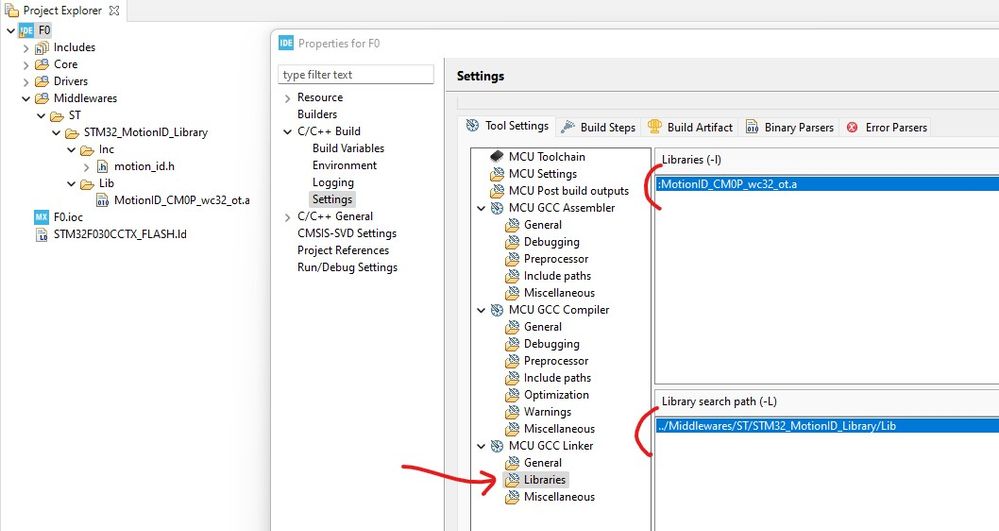Click the MotionID_CM0P_wc32_ot.a binary file icon
This screenshot has height=531, width=999.
pos(102,200)
